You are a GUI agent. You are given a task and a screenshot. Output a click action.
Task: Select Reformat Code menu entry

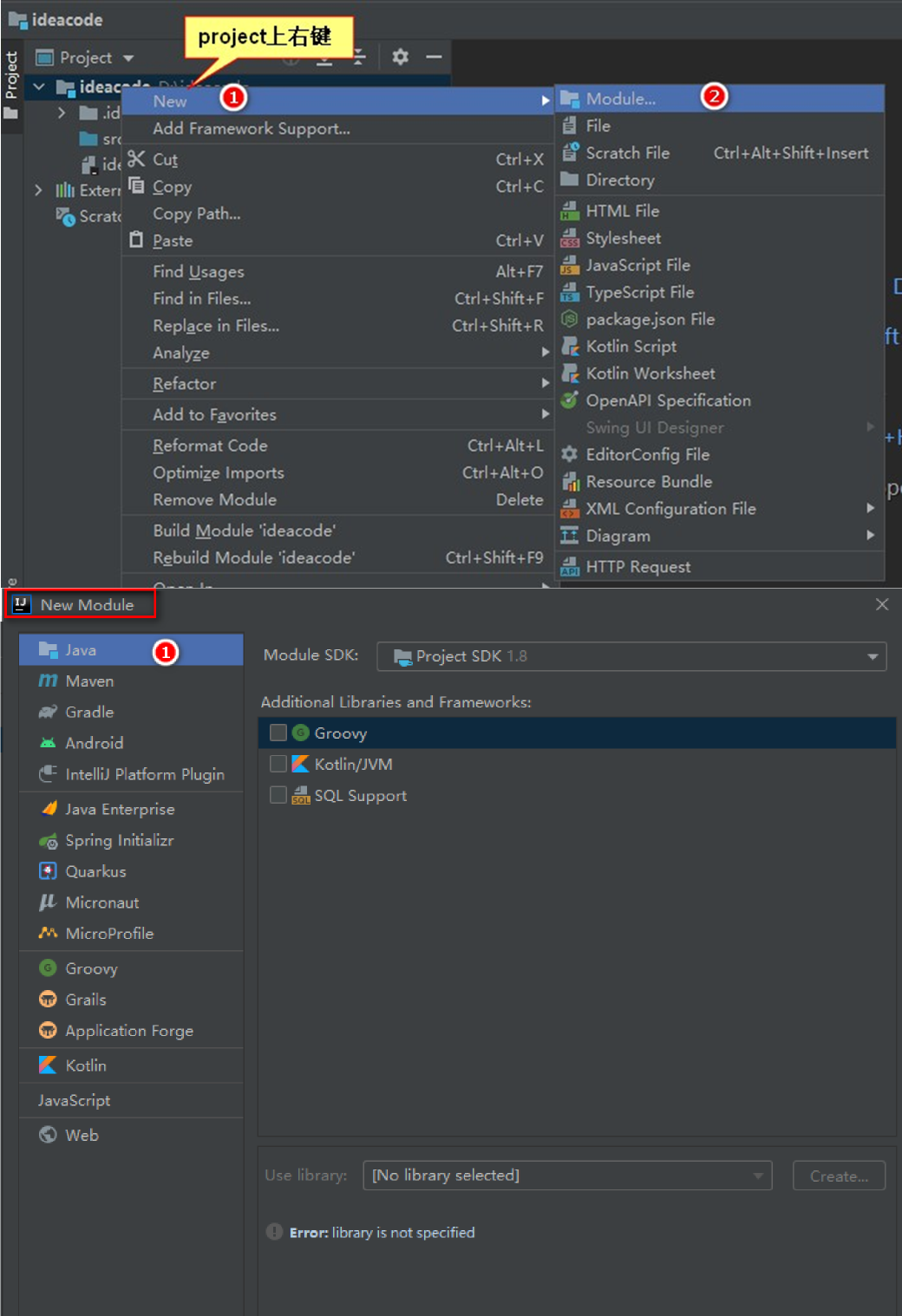(x=337, y=446)
